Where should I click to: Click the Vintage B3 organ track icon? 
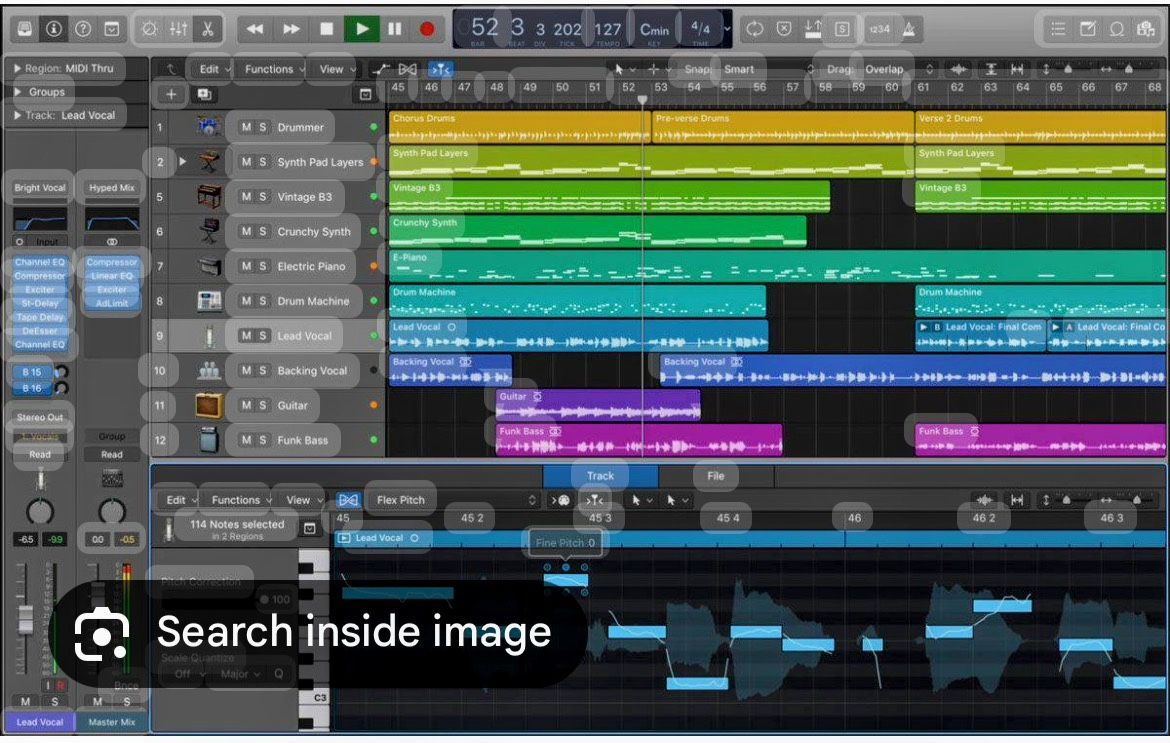tap(209, 197)
